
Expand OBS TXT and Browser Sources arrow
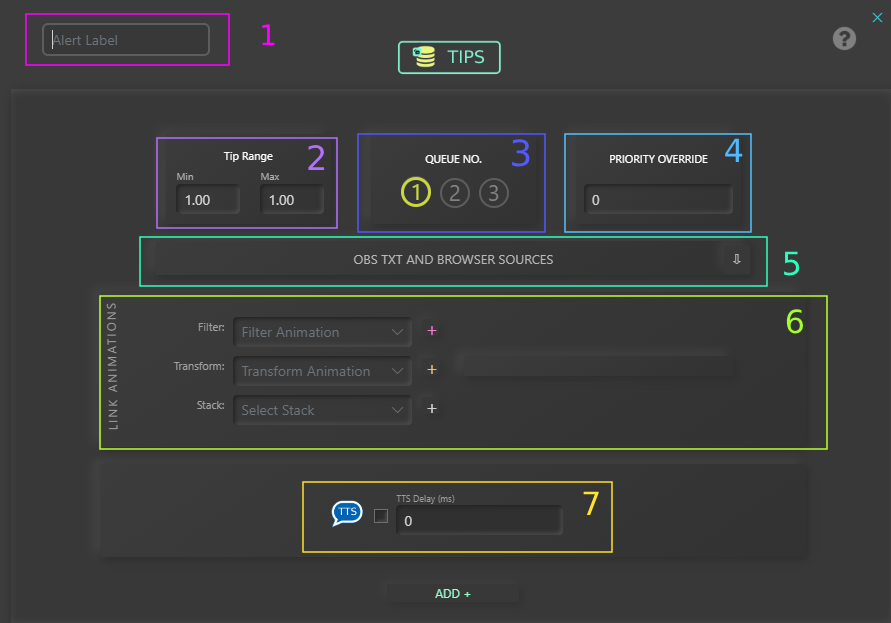(x=736, y=259)
